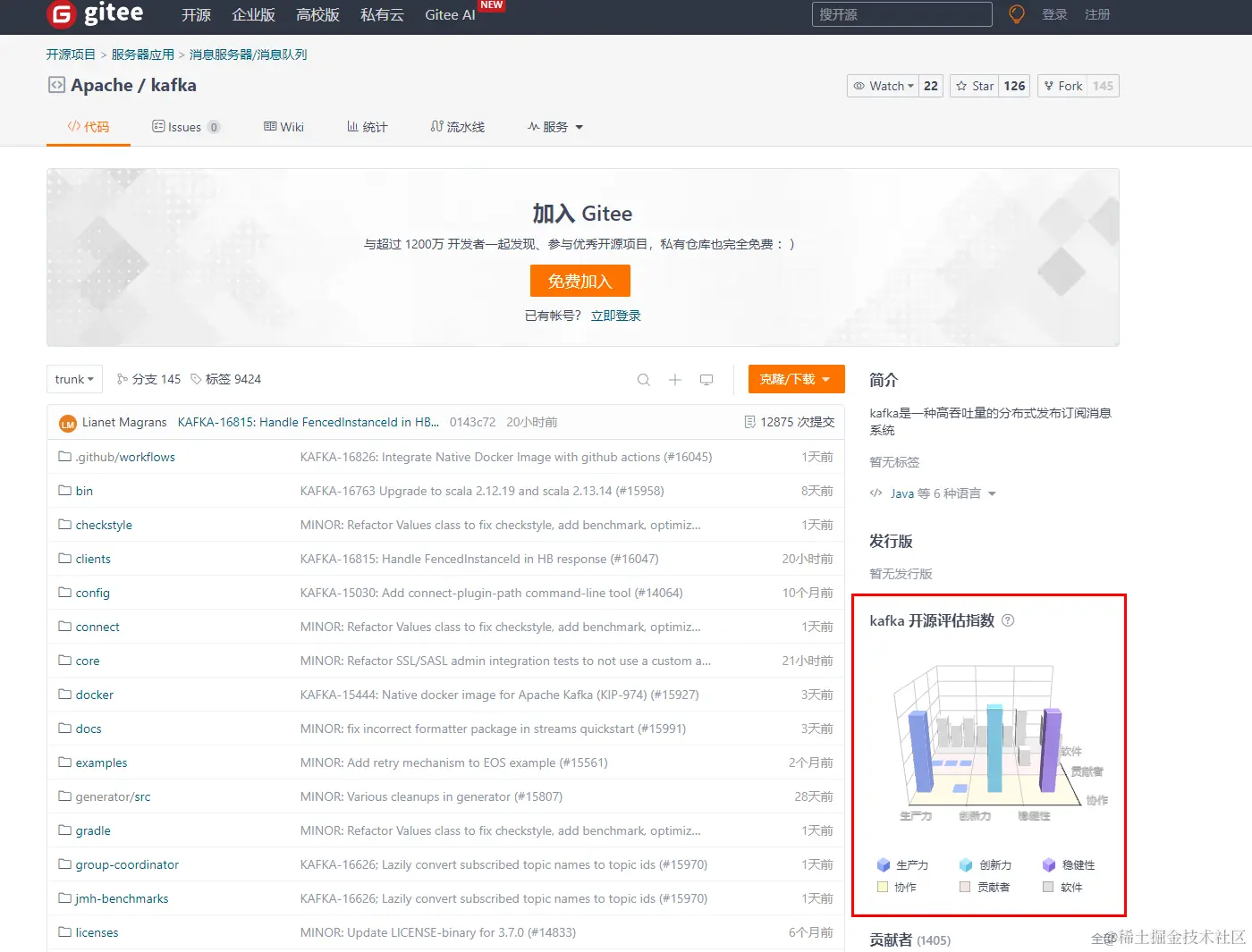Click the plus icon to create a new file
The image size is (1252, 952).
(x=675, y=379)
